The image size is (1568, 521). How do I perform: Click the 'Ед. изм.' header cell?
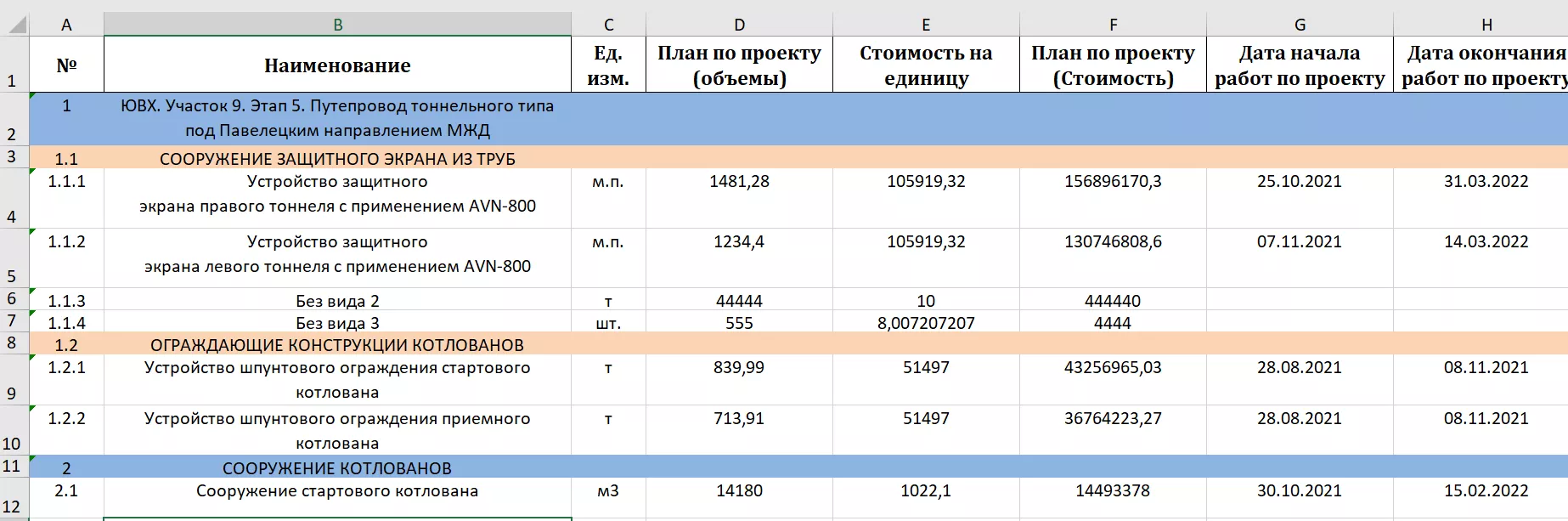[x=608, y=65]
